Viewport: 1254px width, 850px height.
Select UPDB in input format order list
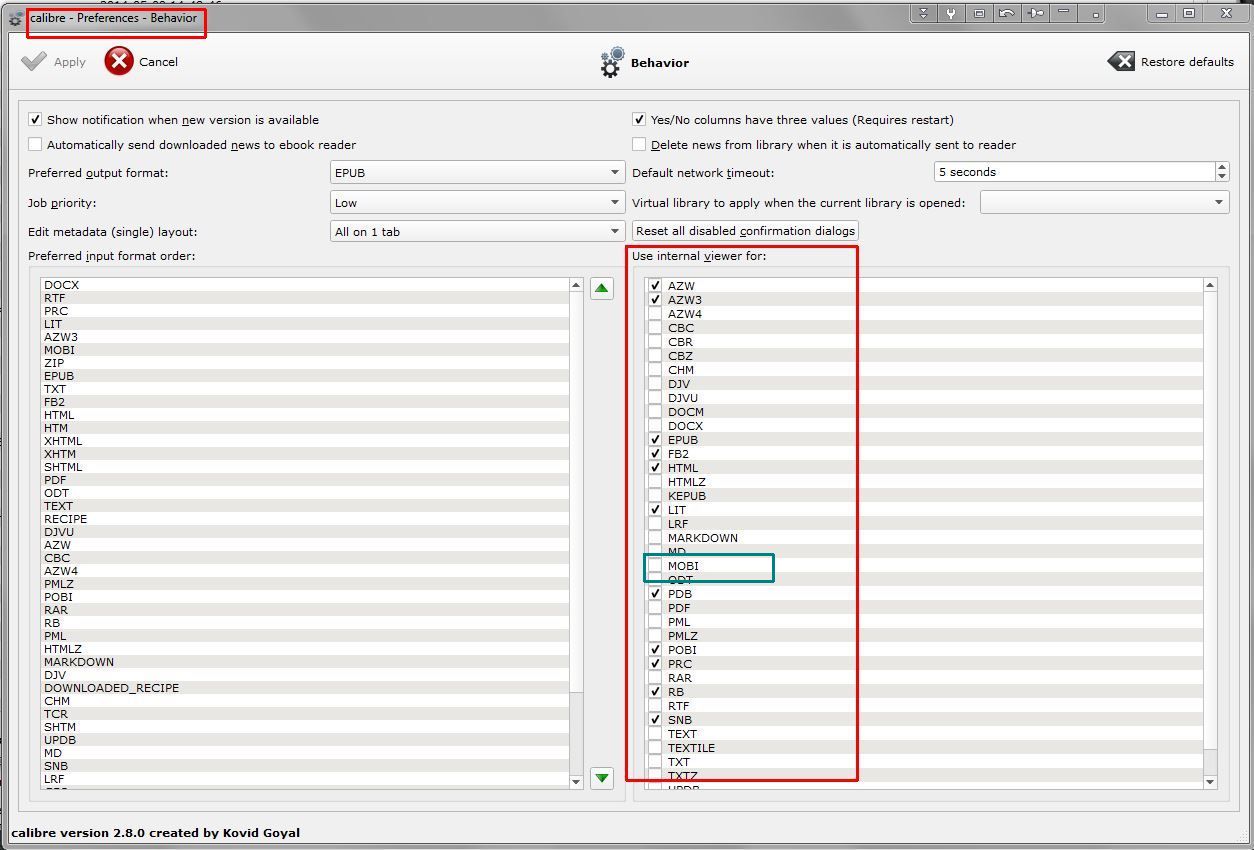coord(305,740)
